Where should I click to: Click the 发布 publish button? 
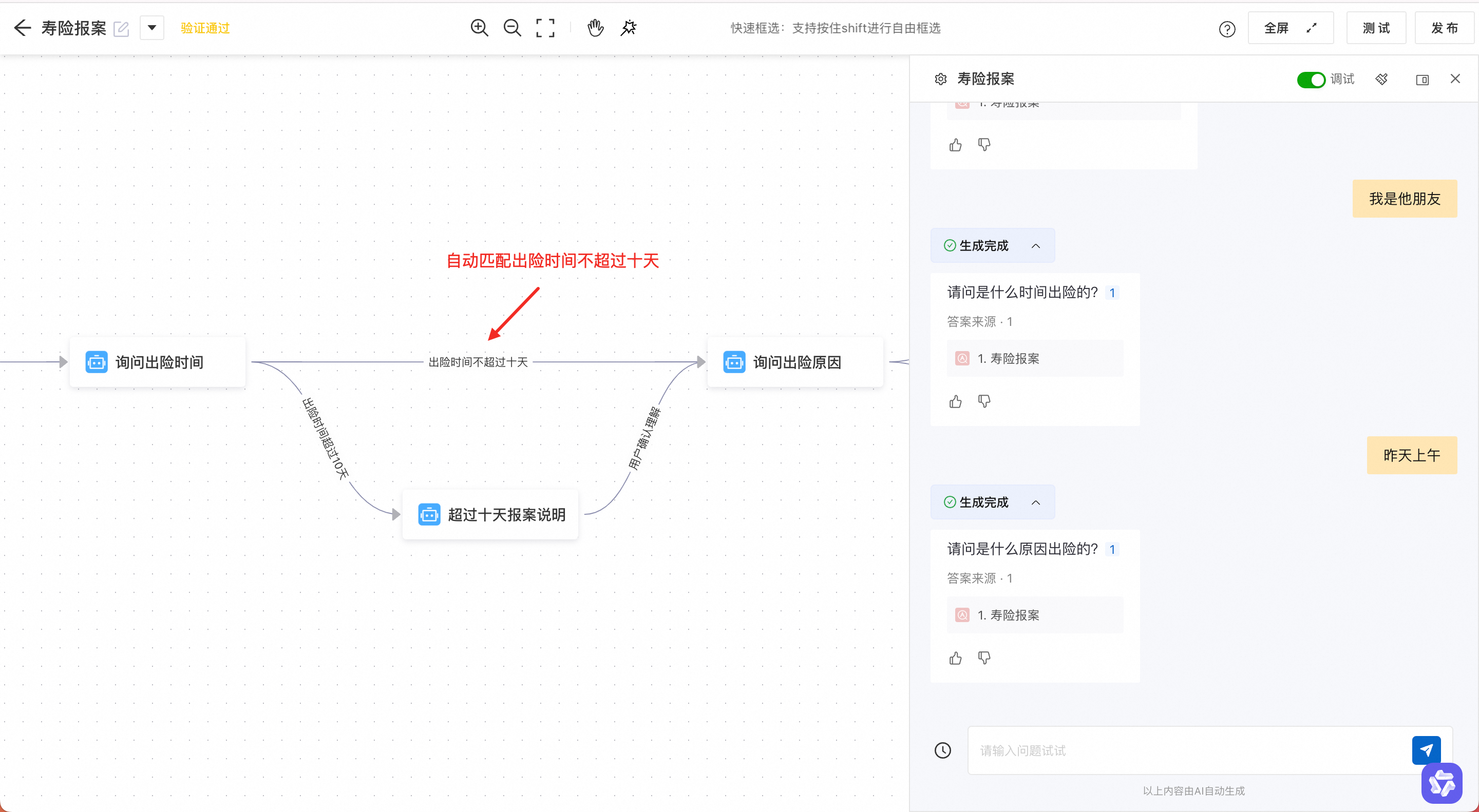coord(1444,28)
